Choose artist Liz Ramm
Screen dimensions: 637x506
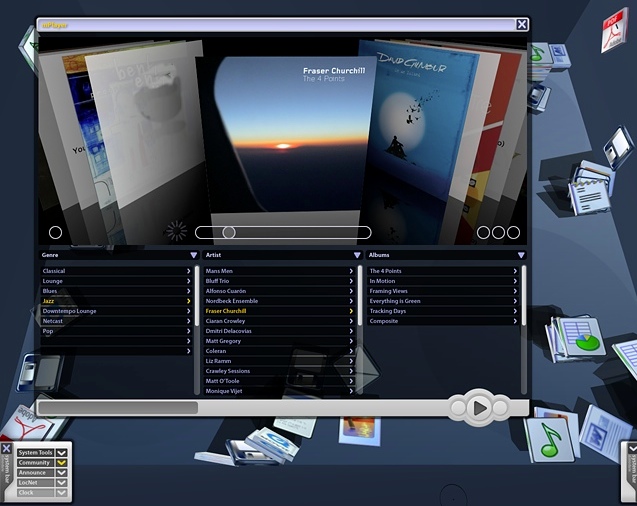click(x=279, y=361)
